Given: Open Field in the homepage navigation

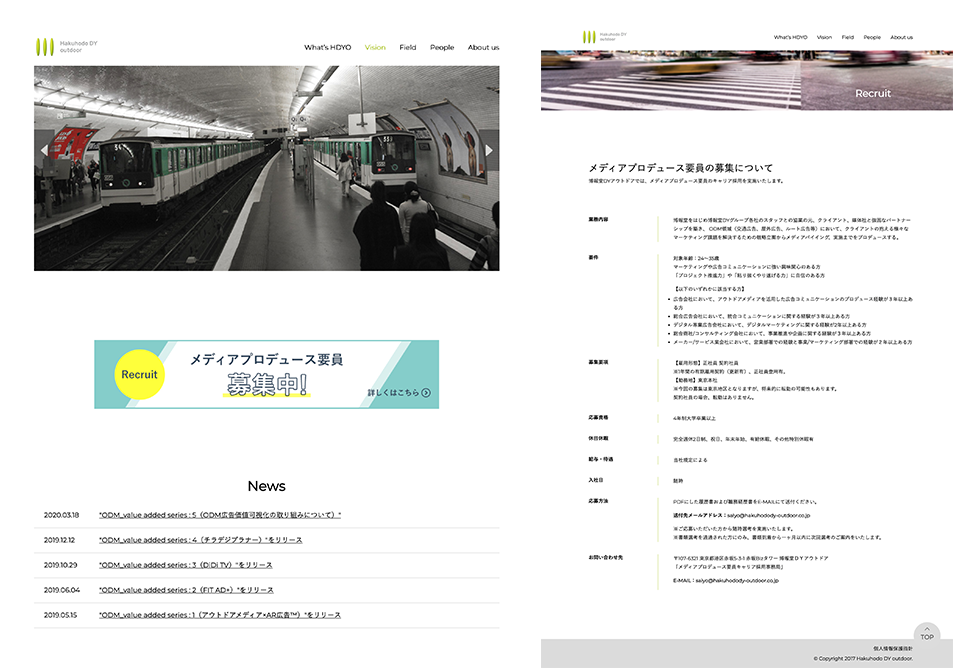Looking at the screenshot, I should click(x=408, y=47).
